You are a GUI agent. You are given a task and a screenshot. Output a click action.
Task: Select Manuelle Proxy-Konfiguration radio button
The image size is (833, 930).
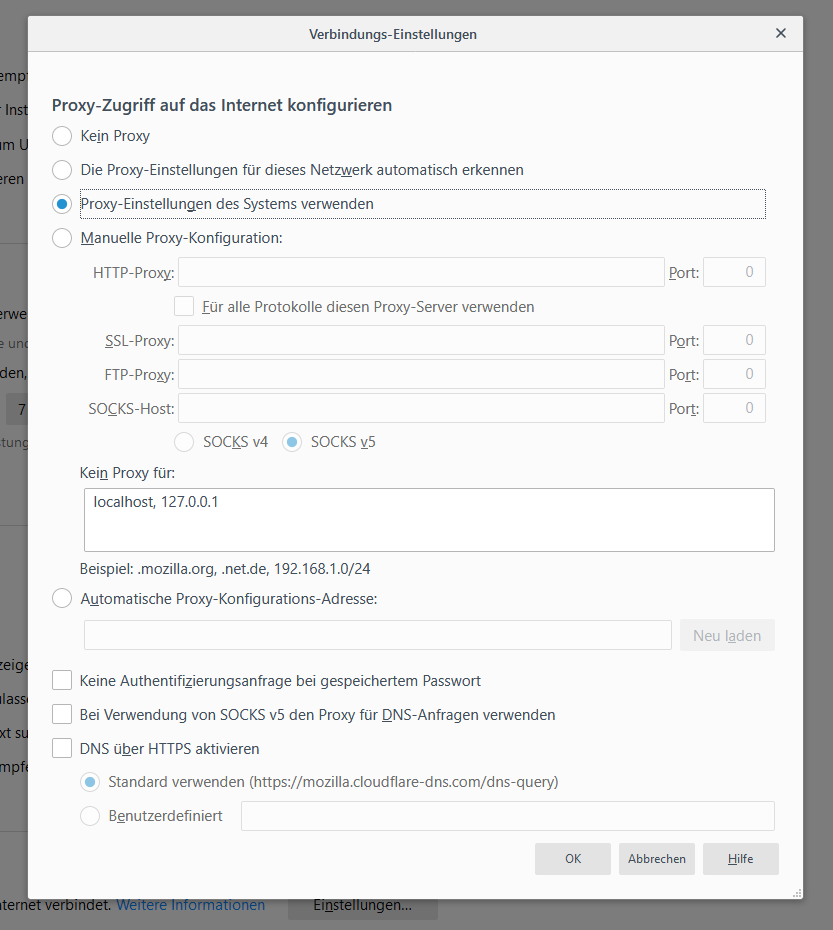62,238
